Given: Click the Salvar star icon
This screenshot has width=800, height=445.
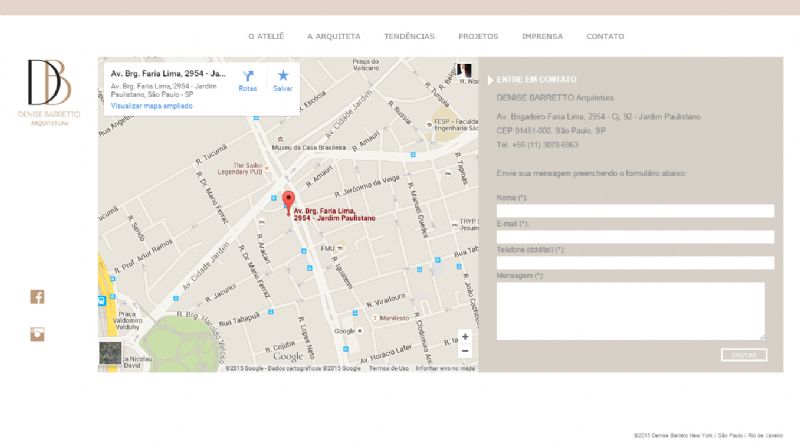Looking at the screenshot, I should coord(283,76).
